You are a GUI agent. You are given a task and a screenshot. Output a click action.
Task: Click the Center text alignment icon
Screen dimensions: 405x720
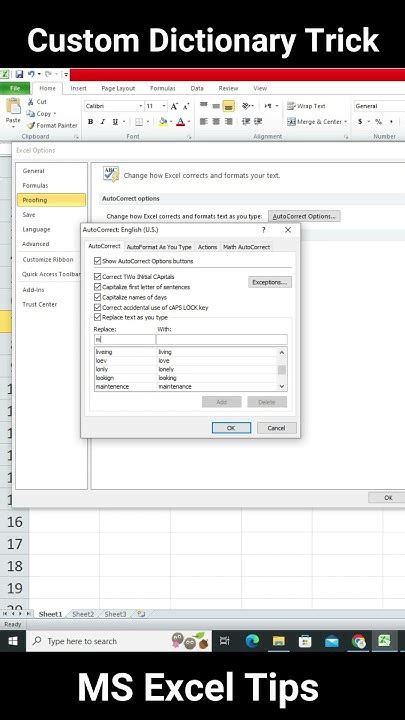coord(216,122)
